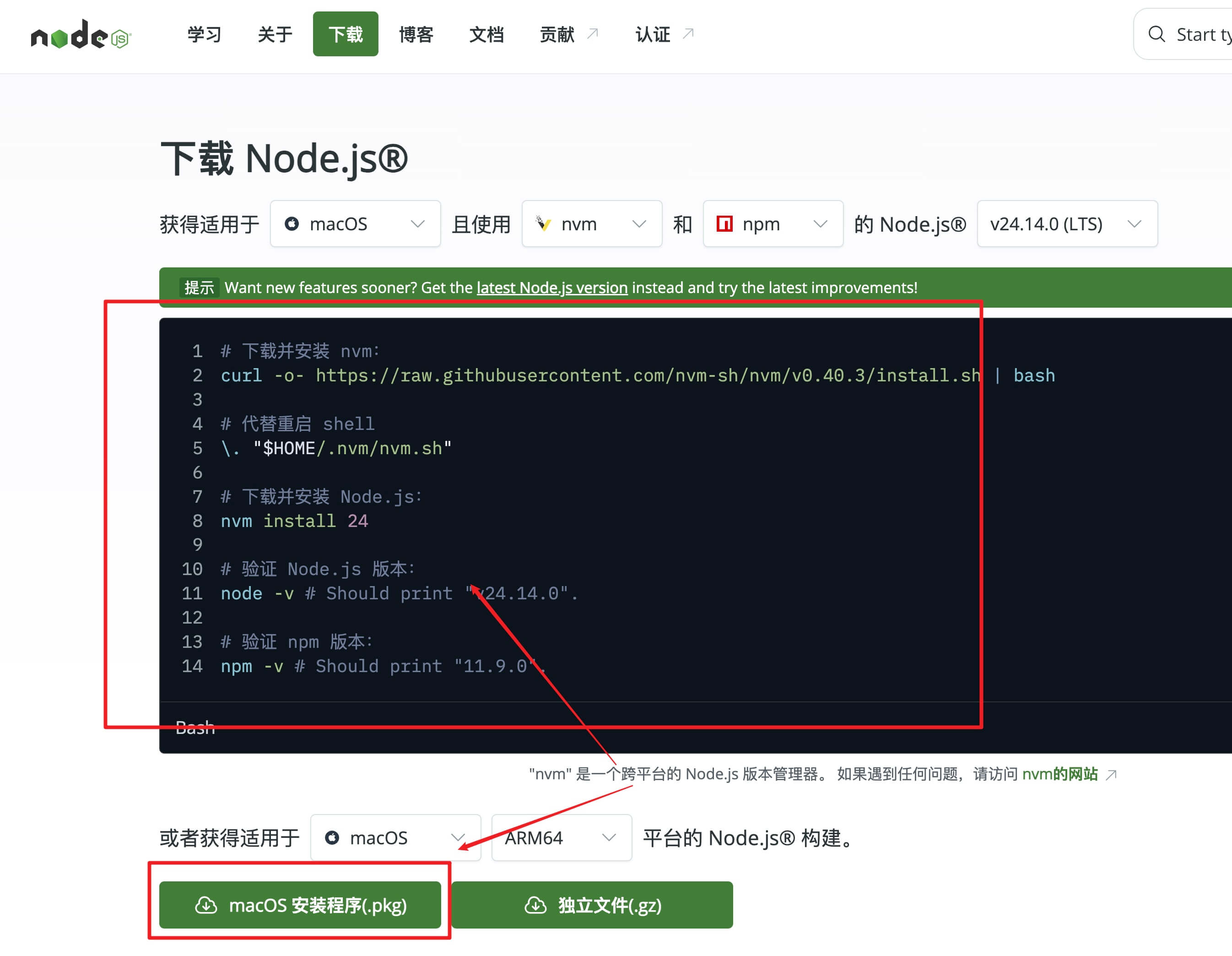Viewport: 1232px width, 956px height.
Task: Expand the npm package manager dropdown chevron
Action: tap(820, 224)
